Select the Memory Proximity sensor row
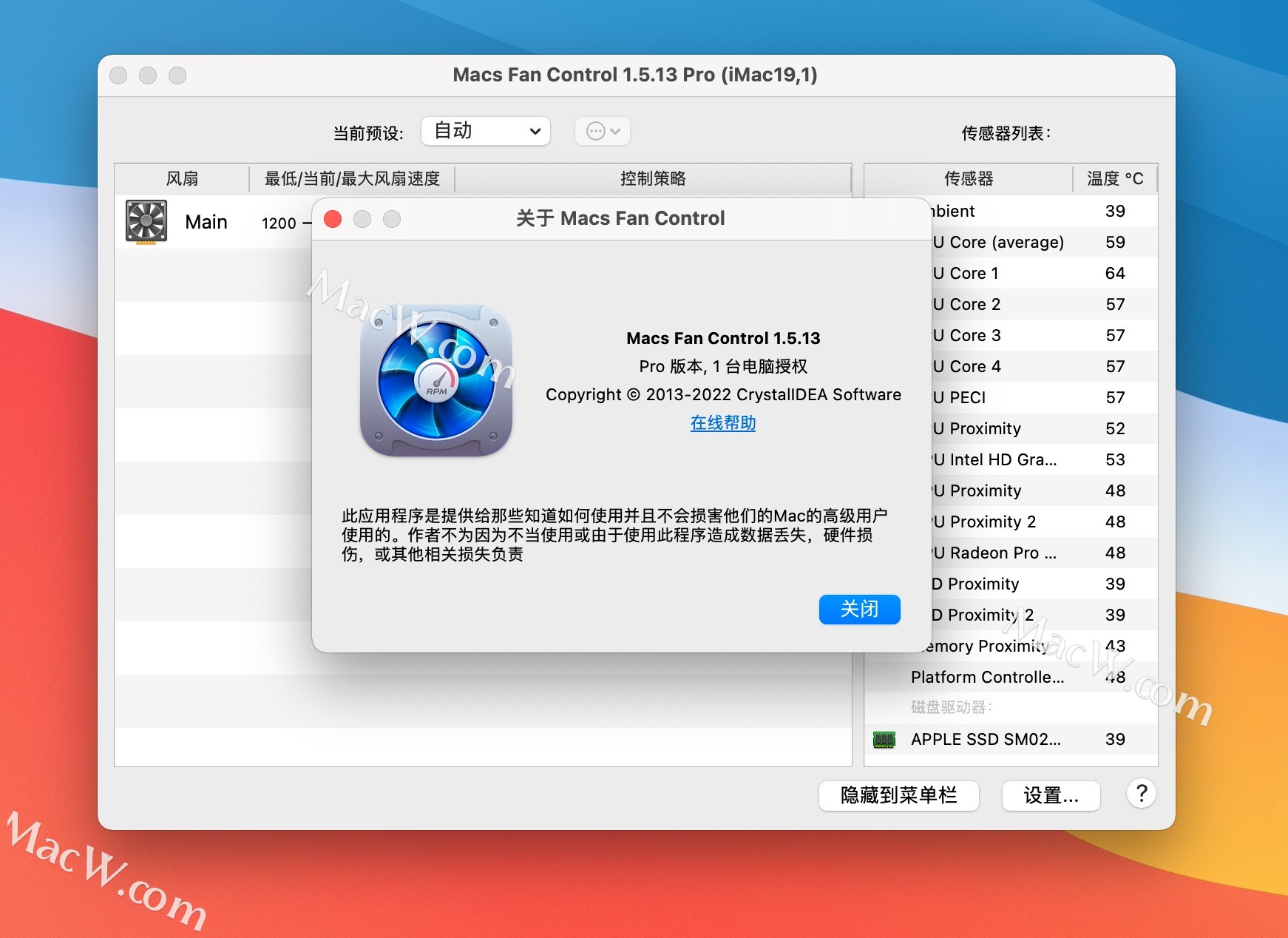Image resolution: width=1288 pixels, height=938 pixels. click(1020, 646)
